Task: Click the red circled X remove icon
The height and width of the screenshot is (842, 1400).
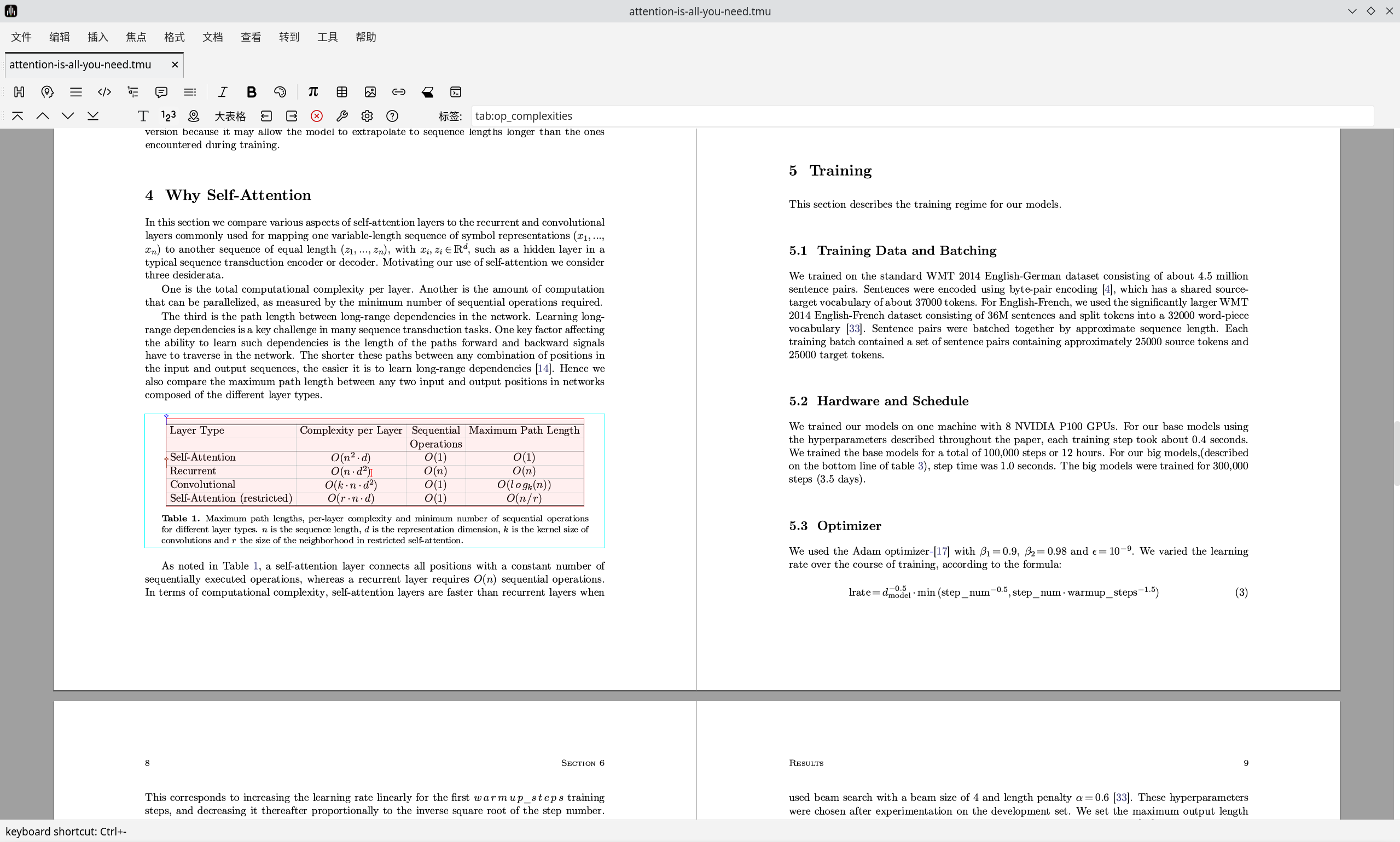Action: 317,117
